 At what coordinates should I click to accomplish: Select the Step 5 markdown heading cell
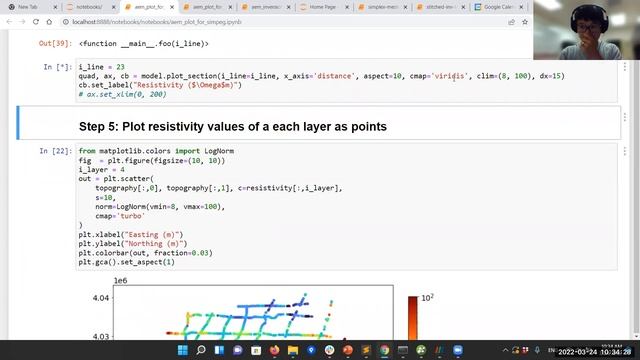click(319, 122)
